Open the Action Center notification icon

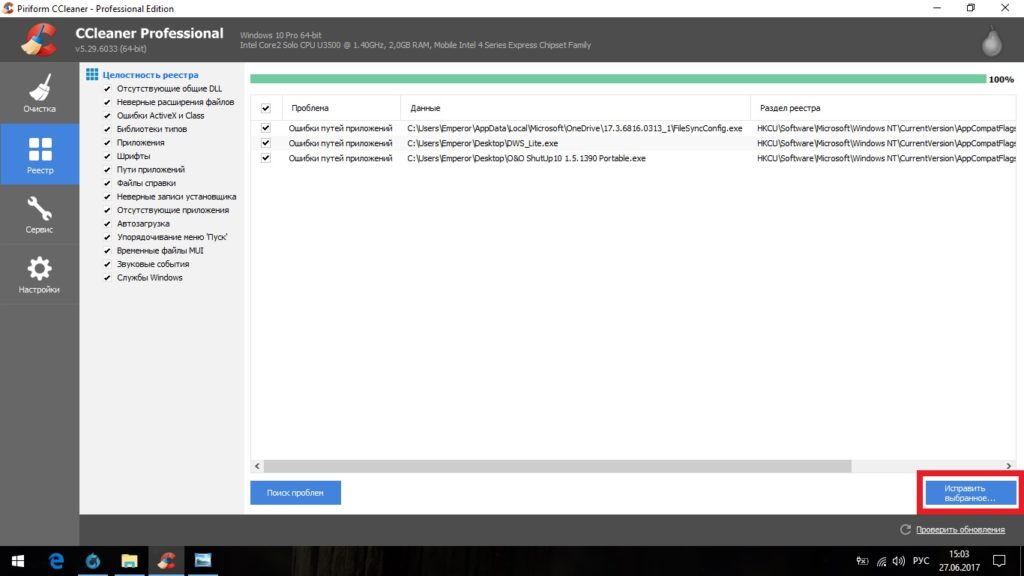click(999, 561)
